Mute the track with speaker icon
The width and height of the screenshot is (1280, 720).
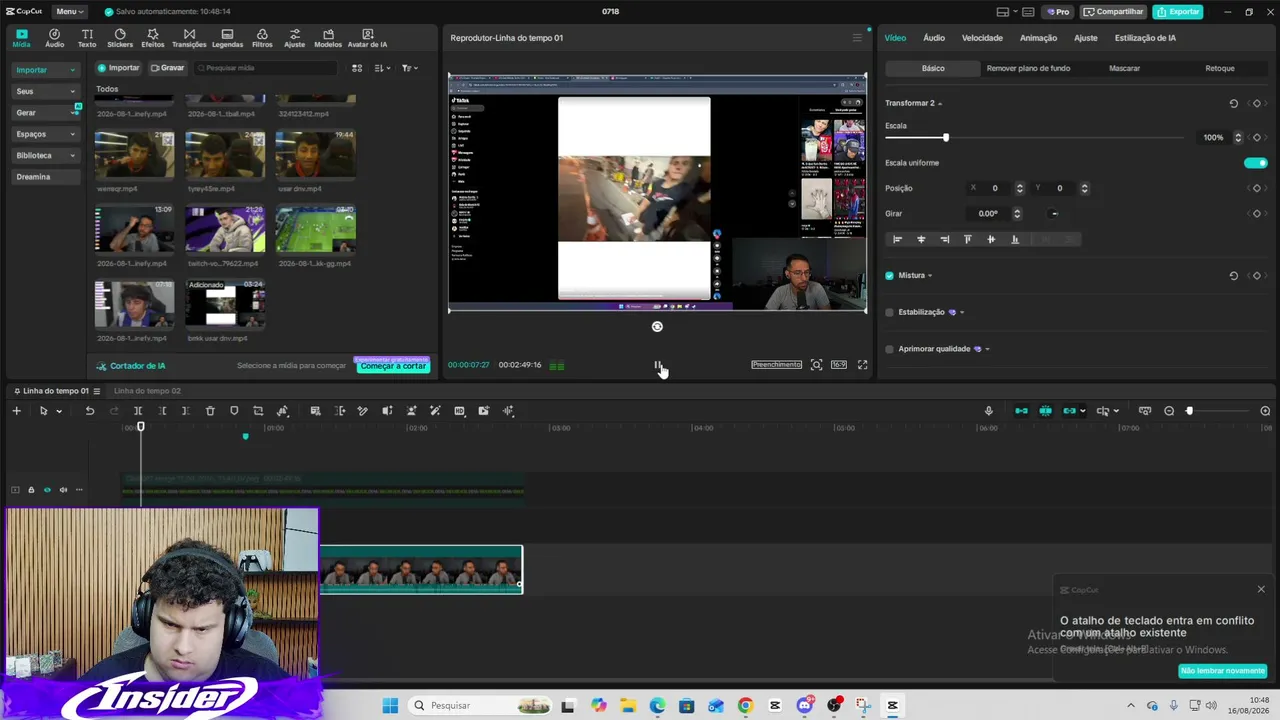coord(63,490)
